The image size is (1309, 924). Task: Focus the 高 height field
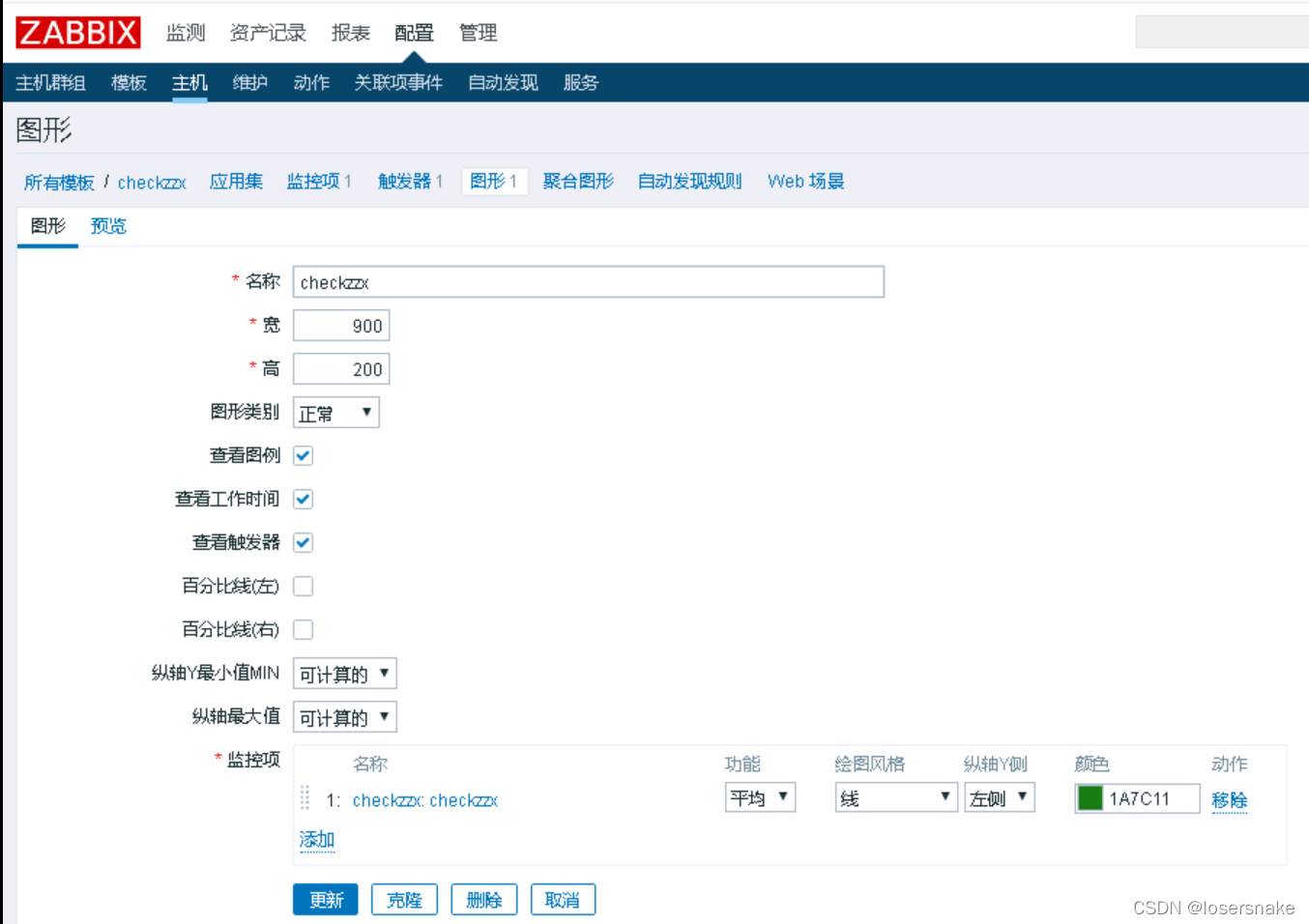341,369
